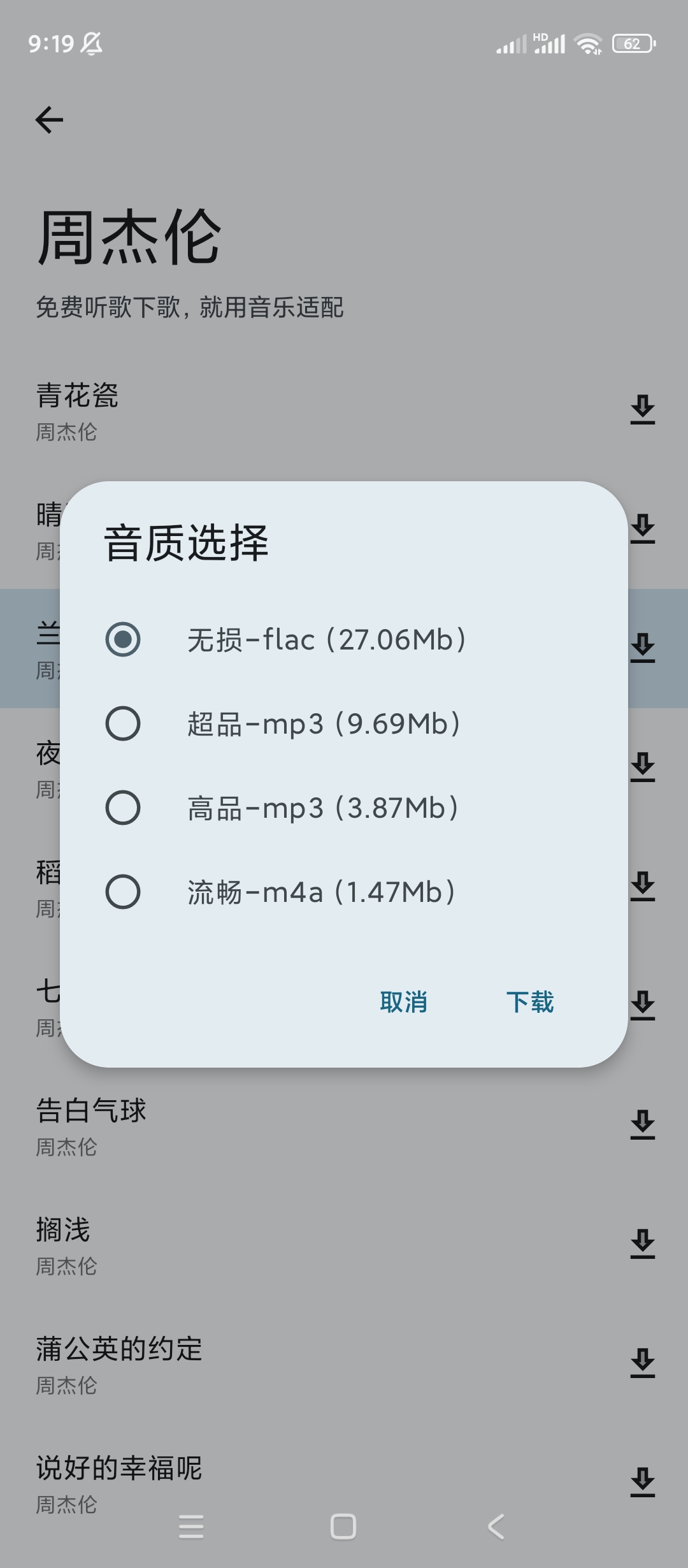Confirm with the 下载 button
The height and width of the screenshot is (1568, 688).
coord(529,1002)
